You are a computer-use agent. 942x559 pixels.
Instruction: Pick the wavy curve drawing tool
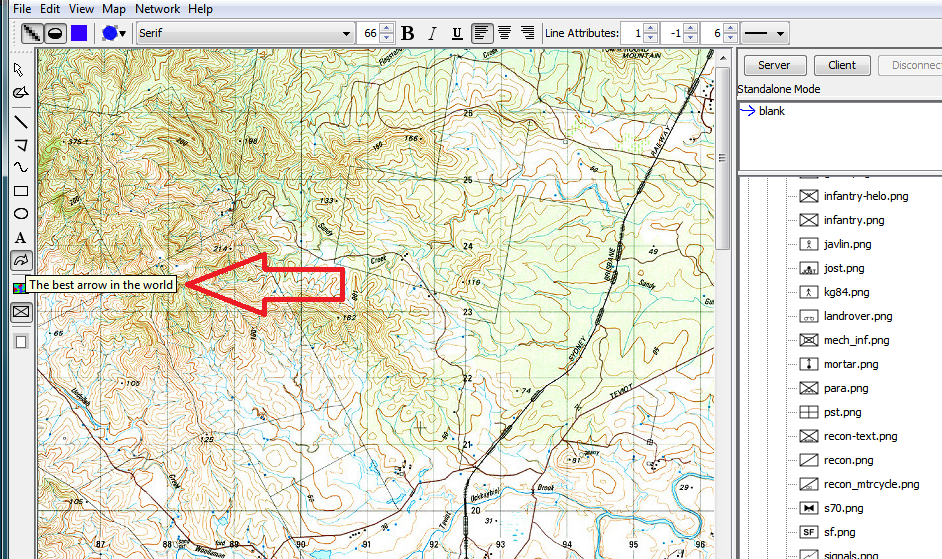coord(20,167)
